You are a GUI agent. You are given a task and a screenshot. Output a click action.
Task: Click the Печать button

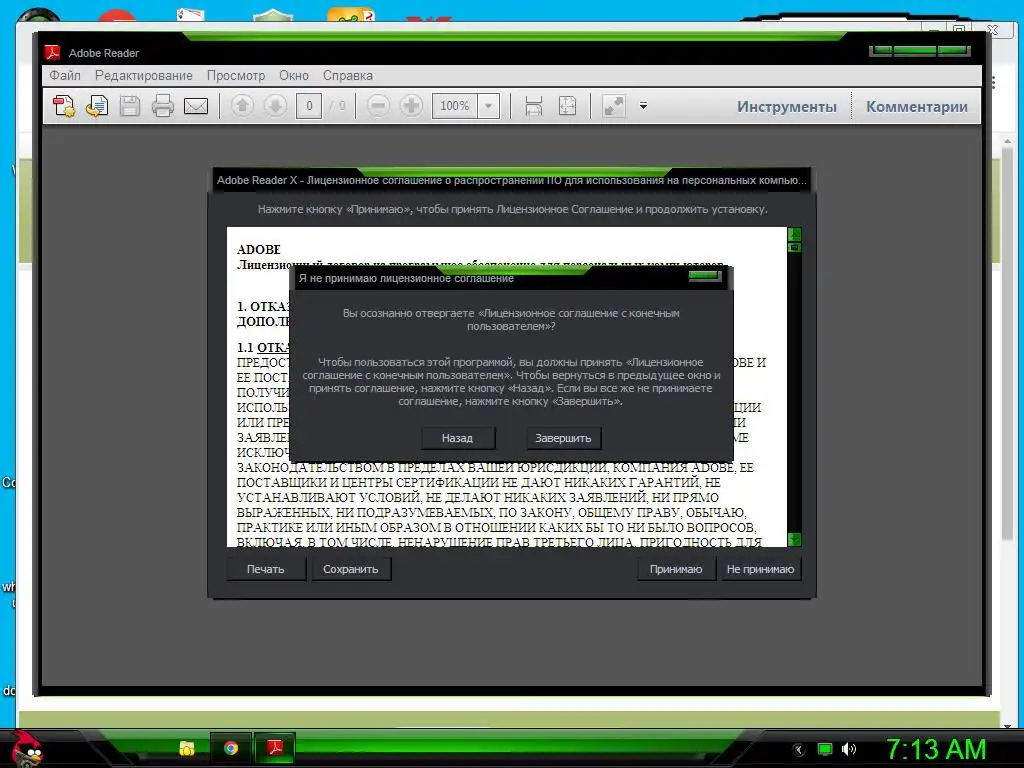[x=265, y=569]
